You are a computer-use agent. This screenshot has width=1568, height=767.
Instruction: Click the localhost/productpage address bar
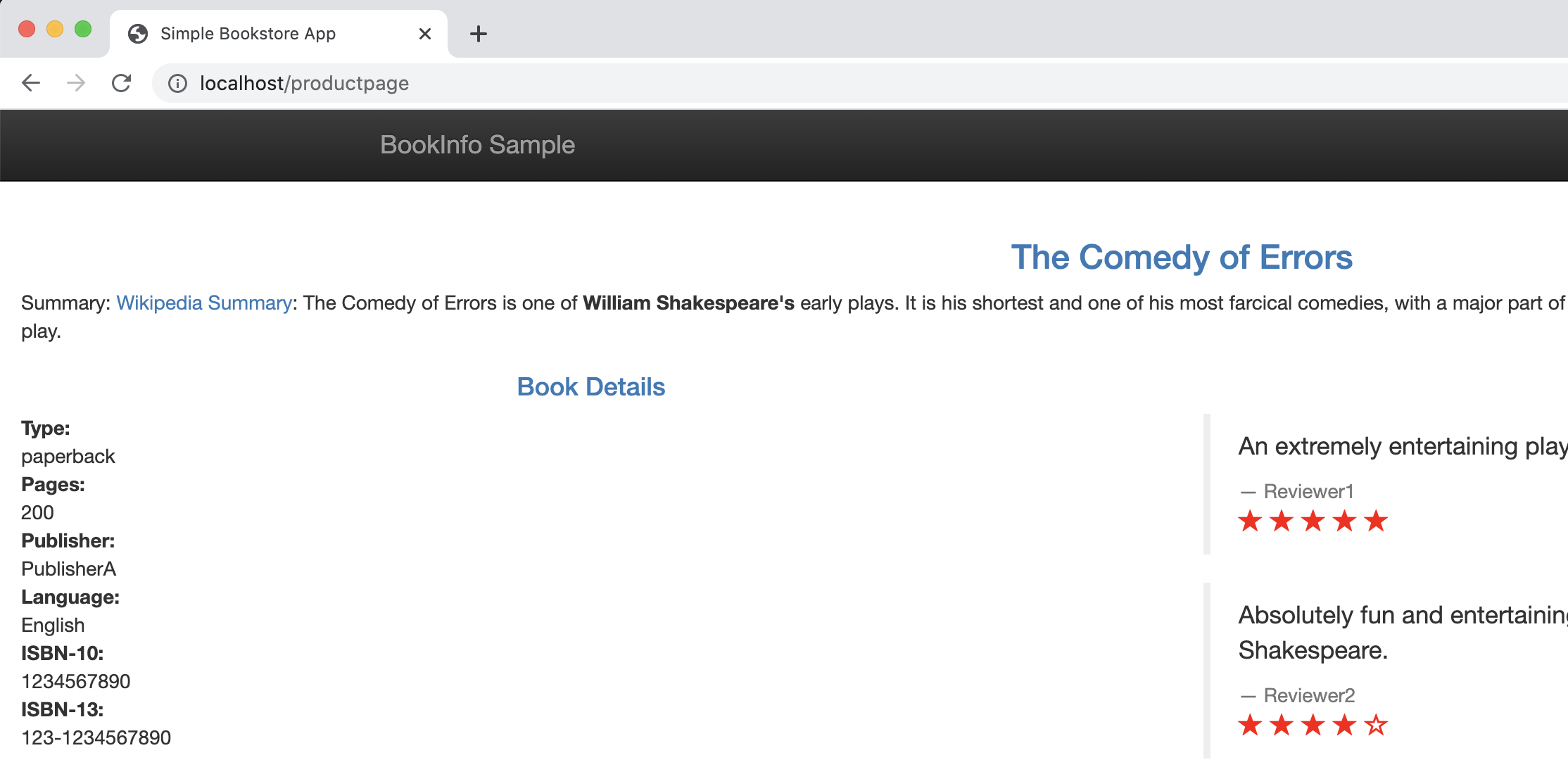pos(859,84)
